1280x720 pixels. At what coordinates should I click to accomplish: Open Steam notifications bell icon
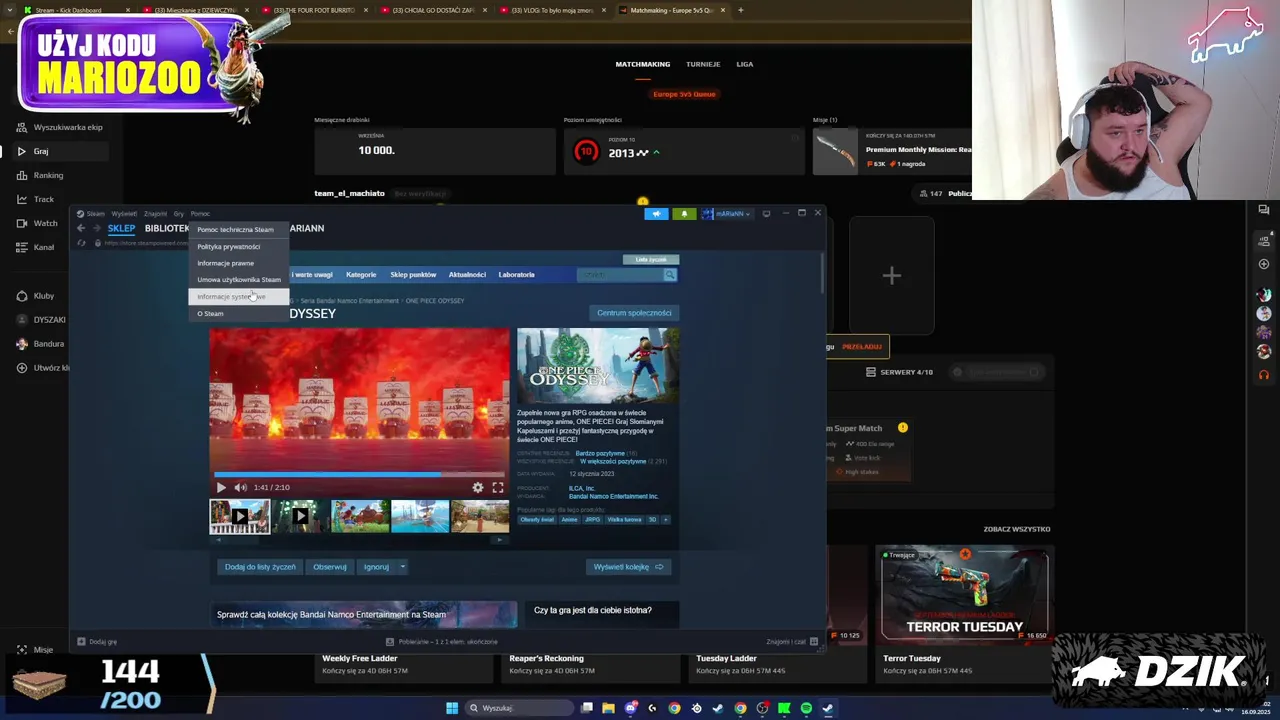(x=685, y=213)
